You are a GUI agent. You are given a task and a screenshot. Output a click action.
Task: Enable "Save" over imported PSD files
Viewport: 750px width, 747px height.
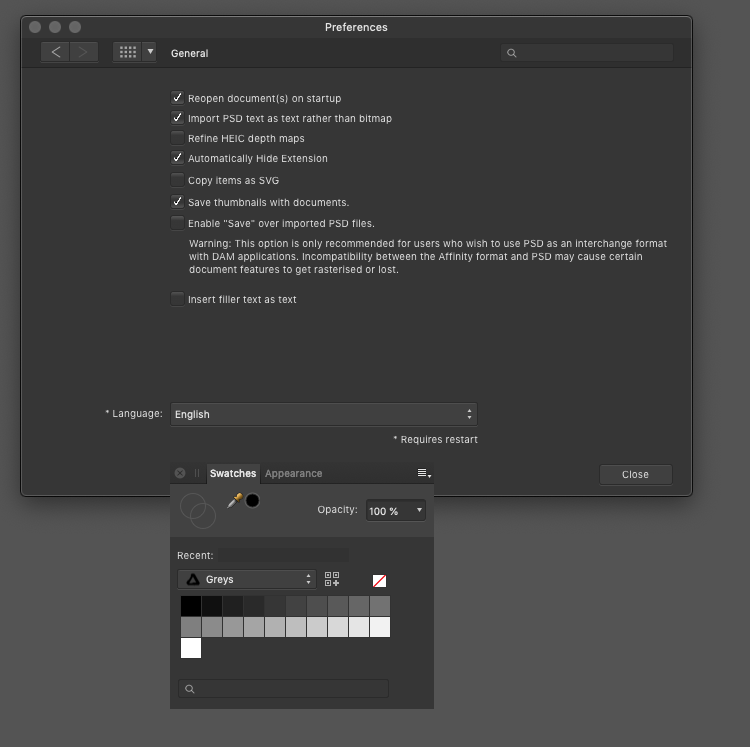click(x=177, y=223)
